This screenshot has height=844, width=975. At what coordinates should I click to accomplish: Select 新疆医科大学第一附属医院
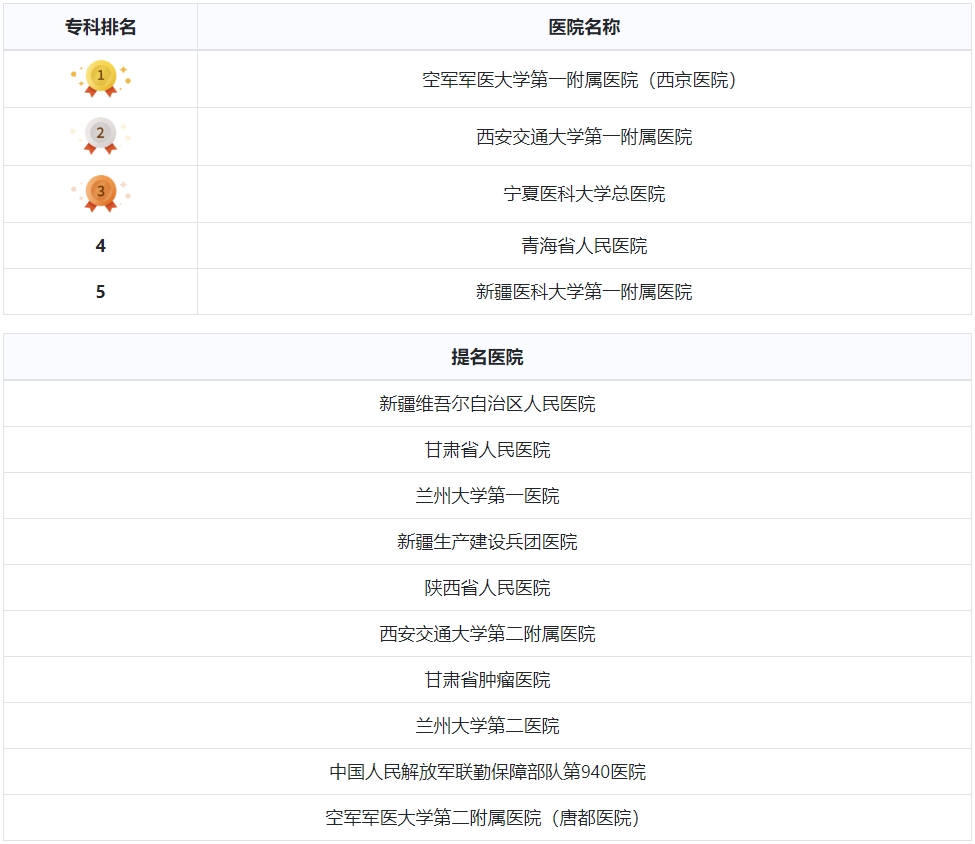[585, 292]
